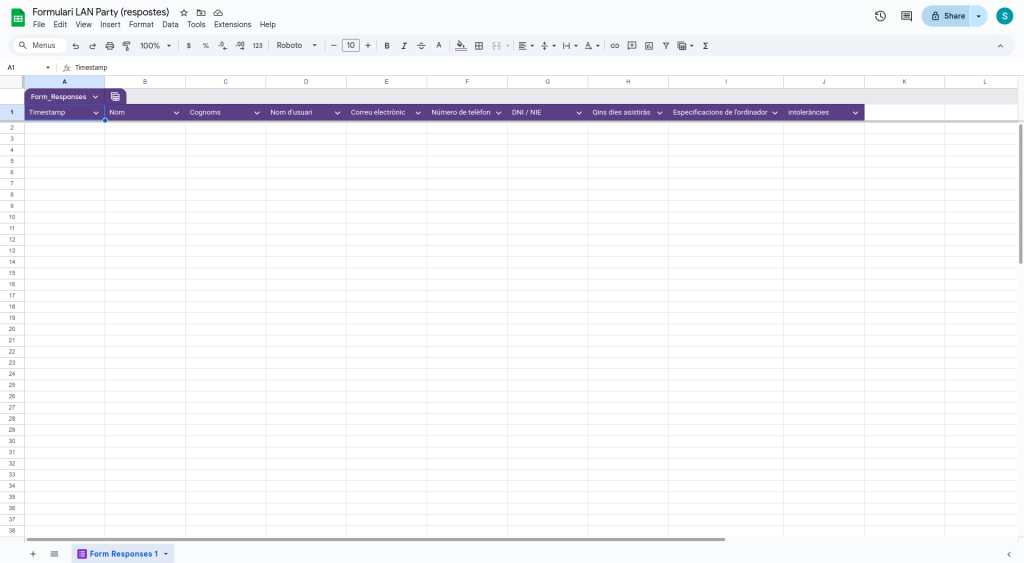Open the fill color picker

460,46
